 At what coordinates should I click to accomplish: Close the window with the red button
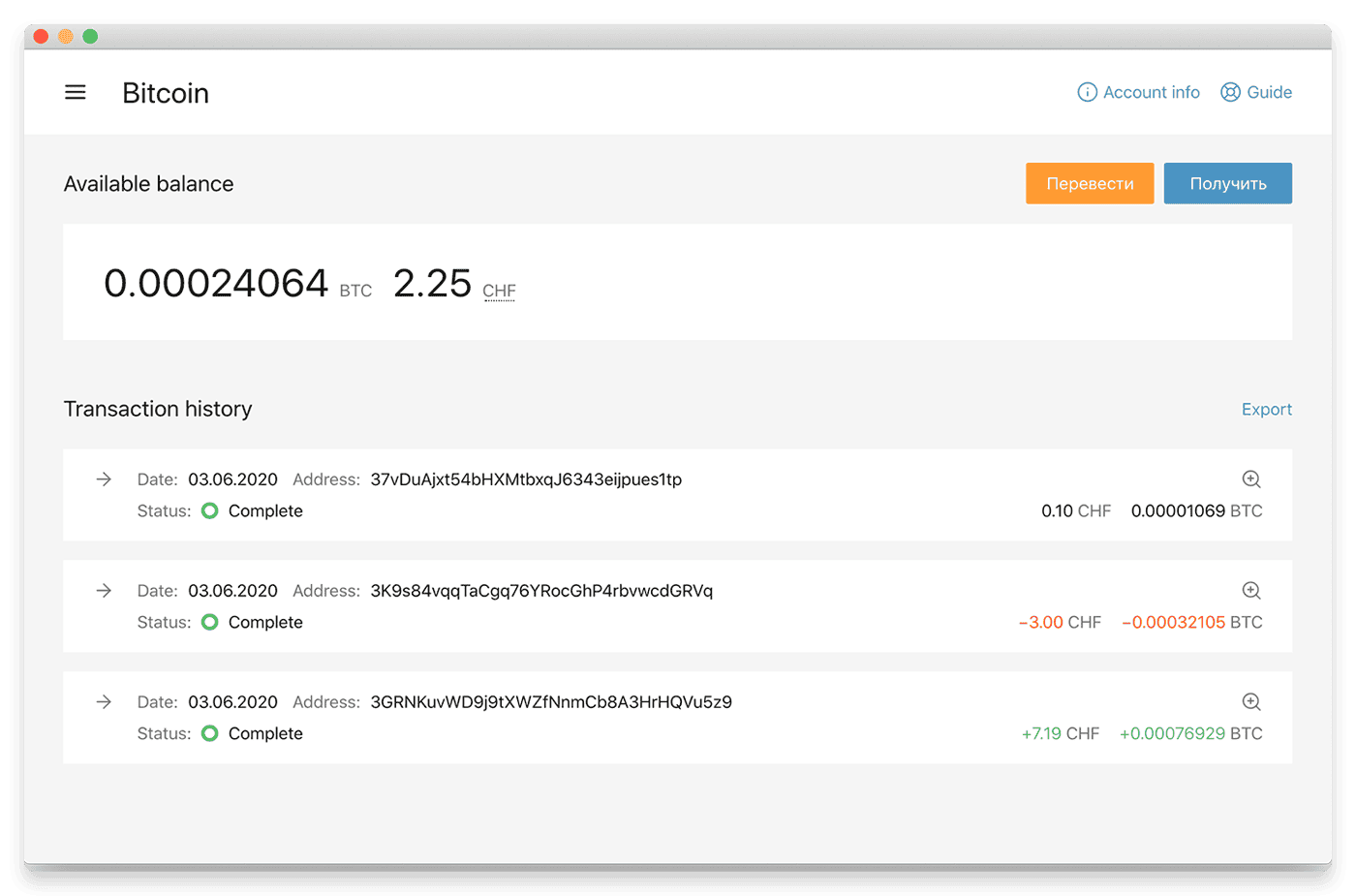pyautogui.click(x=41, y=37)
